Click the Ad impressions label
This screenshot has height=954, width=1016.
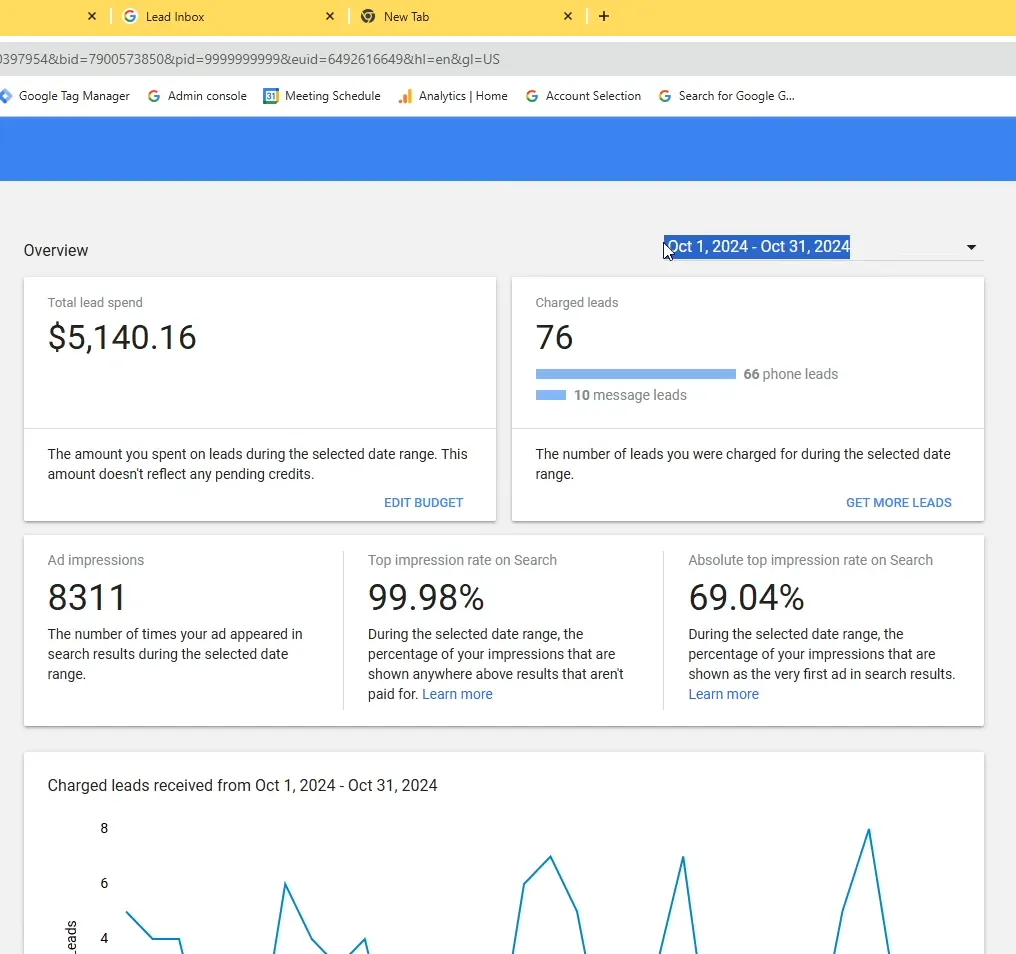96,560
